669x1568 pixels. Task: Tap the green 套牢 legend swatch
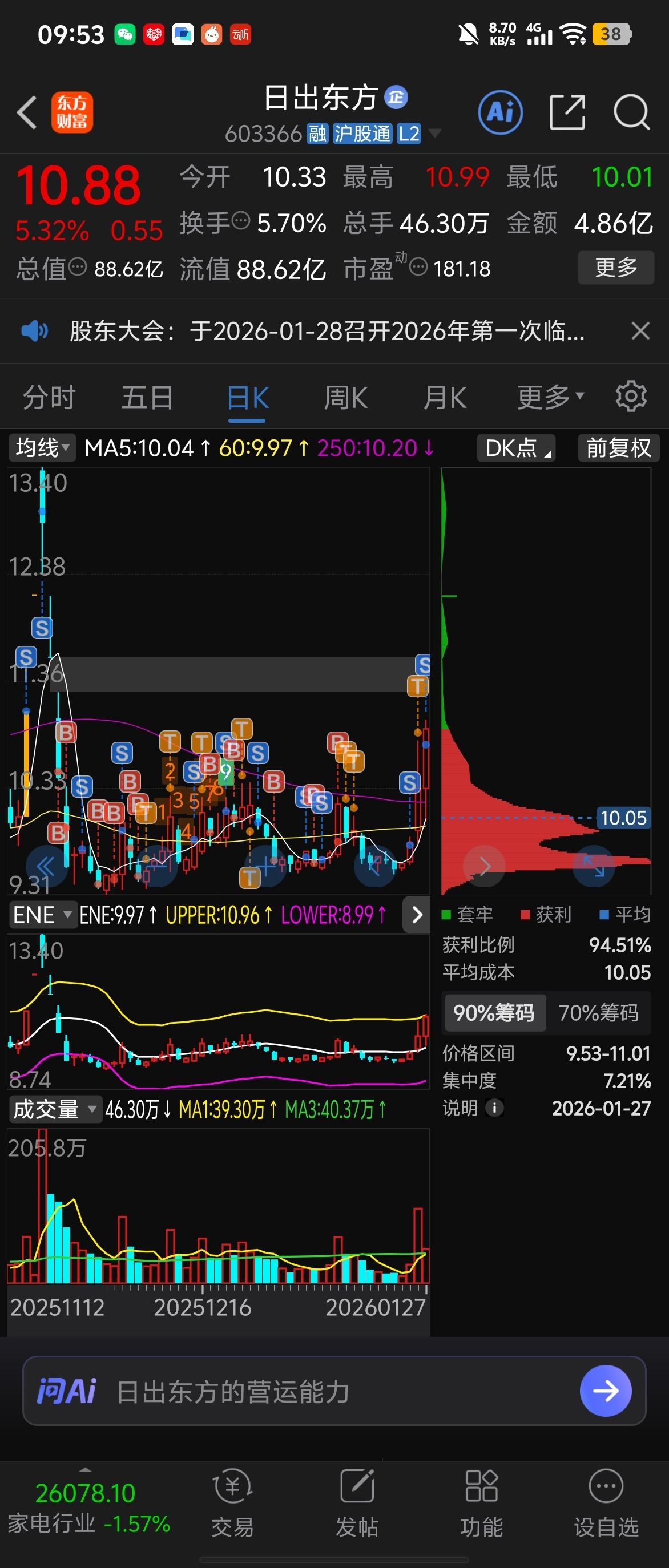tap(446, 914)
